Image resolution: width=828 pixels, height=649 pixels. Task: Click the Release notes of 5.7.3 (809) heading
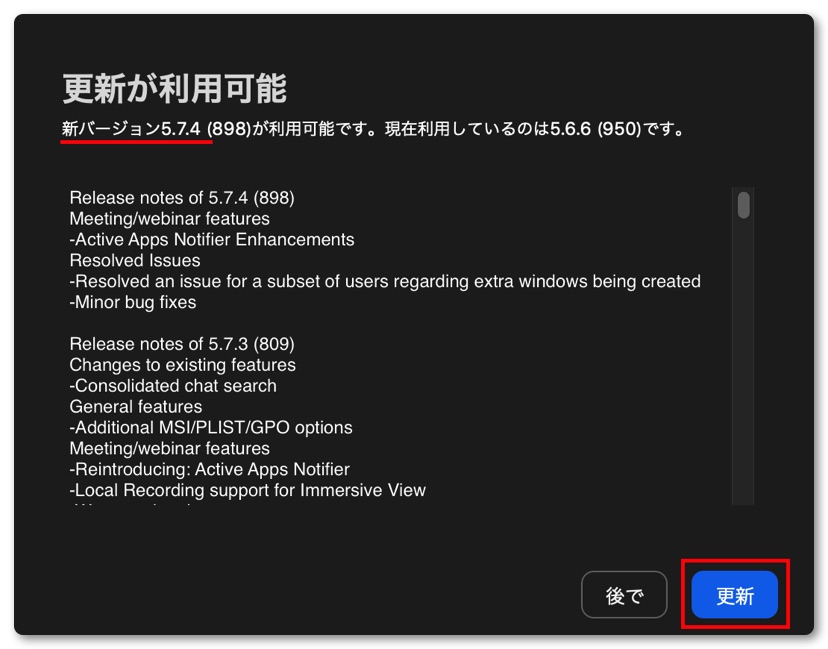pos(182,344)
